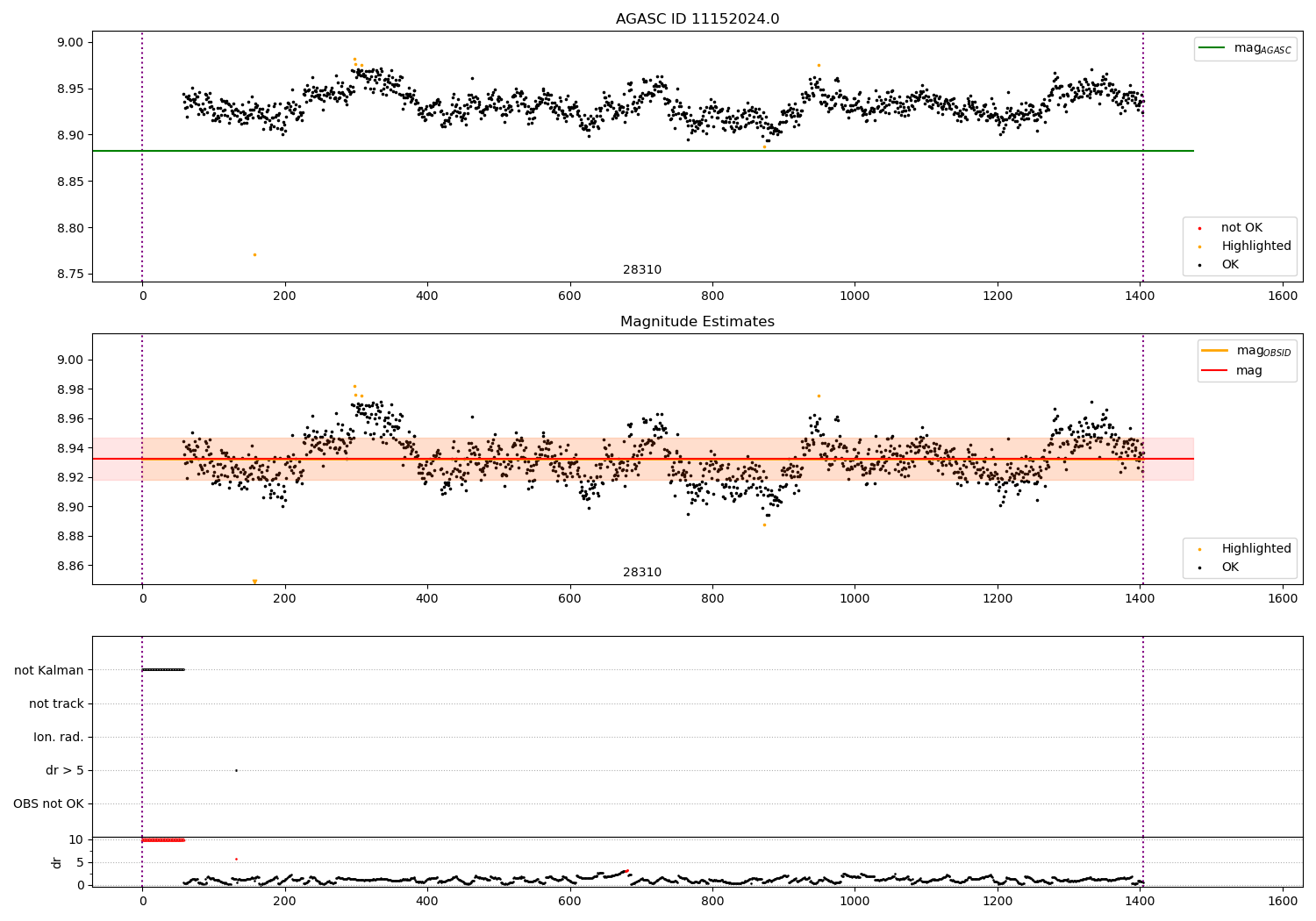
Task: Select the mag OBSID legend entry in middle plot
Action: click(x=1247, y=351)
